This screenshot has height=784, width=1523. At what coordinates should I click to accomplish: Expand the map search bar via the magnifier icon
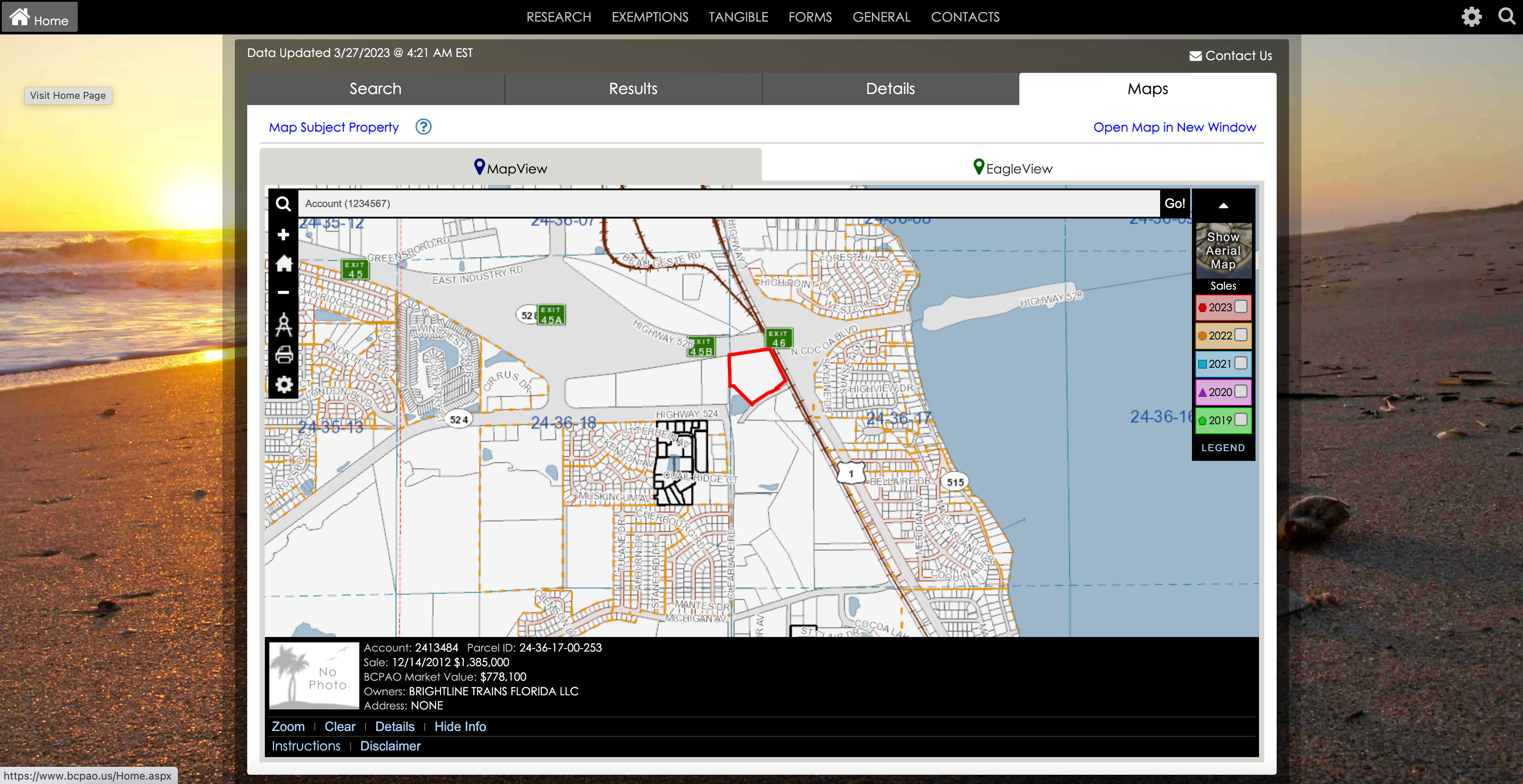click(x=283, y=204)
